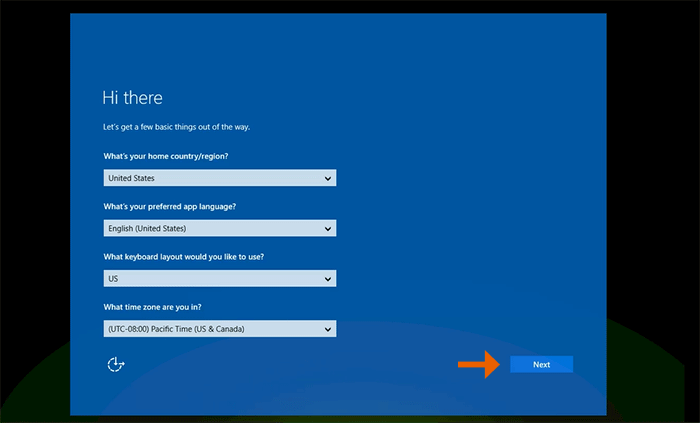Viewport: 700px width, 423px height.
Task: Click the 'Hi there' heading
Action: tap(133, 98)
